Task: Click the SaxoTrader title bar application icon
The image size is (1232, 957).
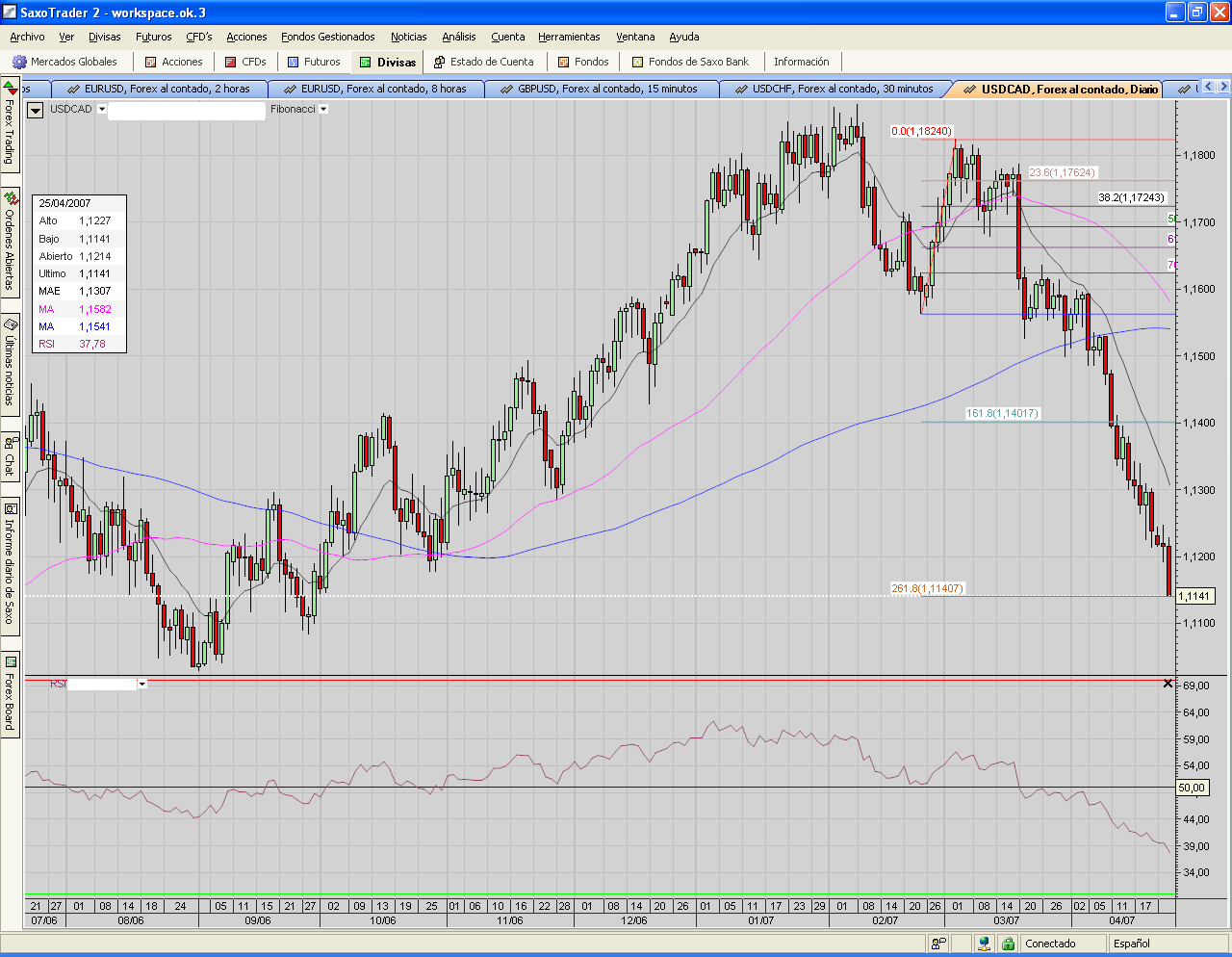Action: point(10,13)
